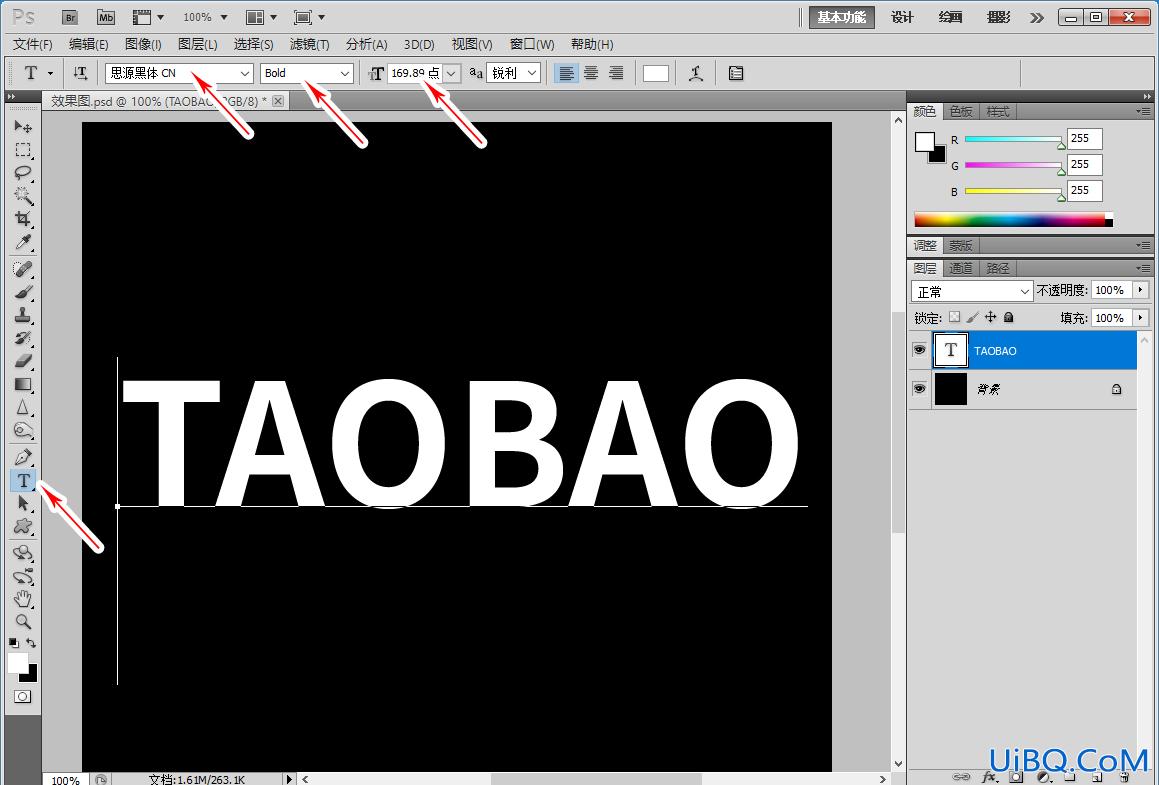Image resolution: width=1159 pixels, height=785 pixels.
Task: Open the 滤镜(T) menu
Action: click(x=309, y=44)
